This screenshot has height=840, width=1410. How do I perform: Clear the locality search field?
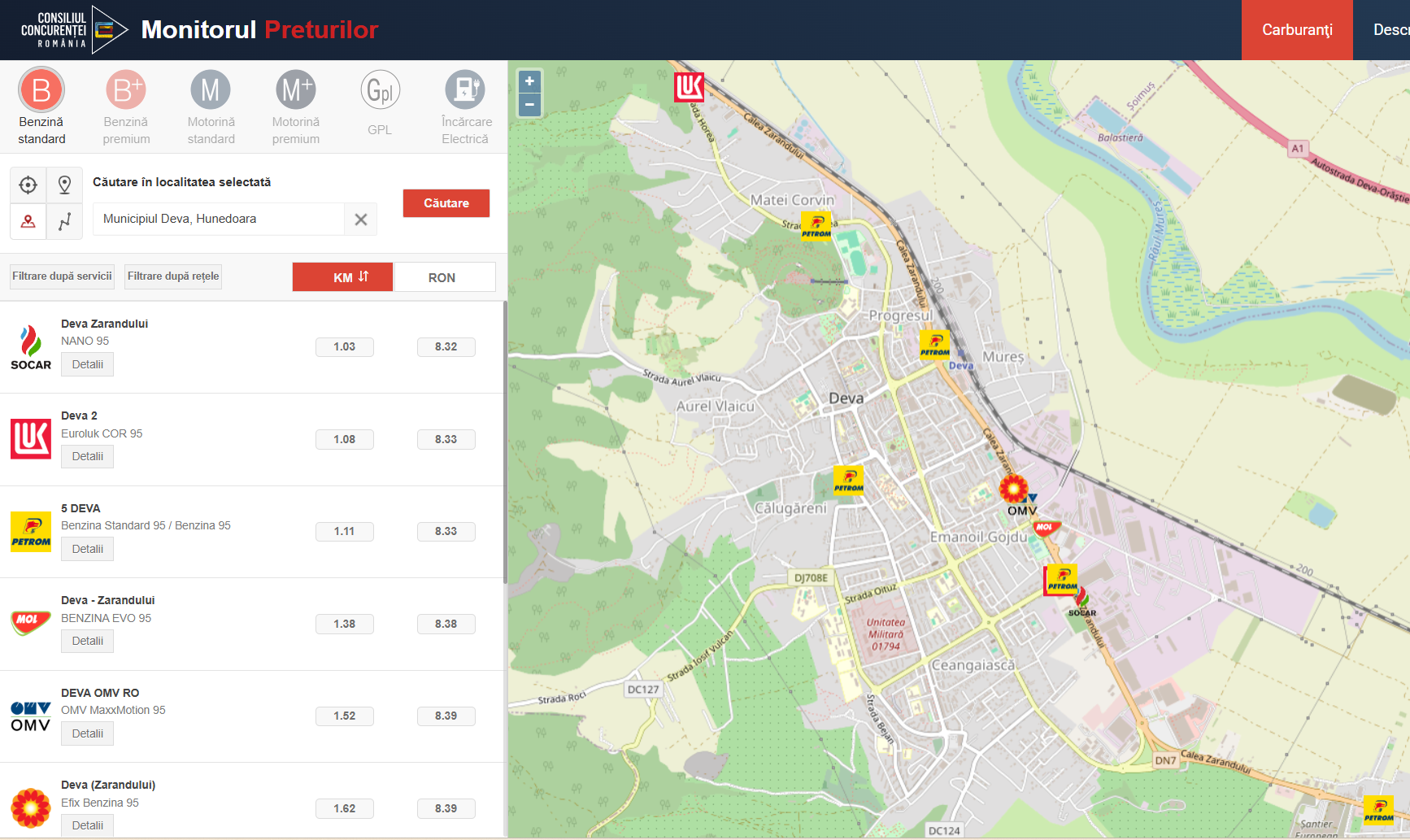(361, 220)
